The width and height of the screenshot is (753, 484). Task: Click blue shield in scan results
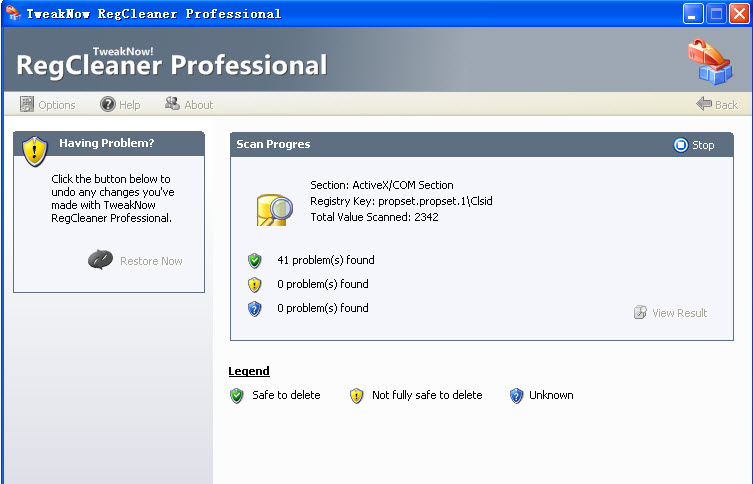click(x=255, y=309)
